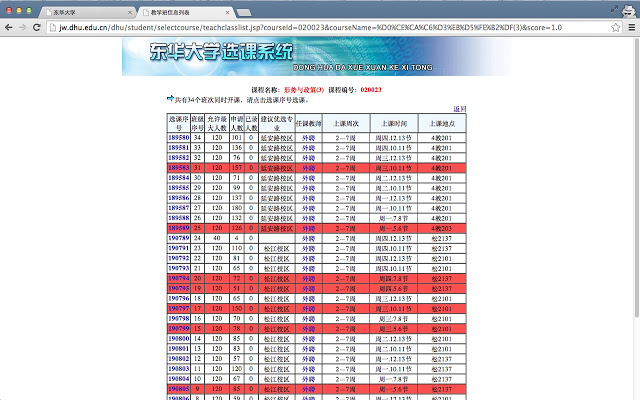Select course number 190797
The height and width of the screenshot is (400, 640).
click(x=179, y=309)
